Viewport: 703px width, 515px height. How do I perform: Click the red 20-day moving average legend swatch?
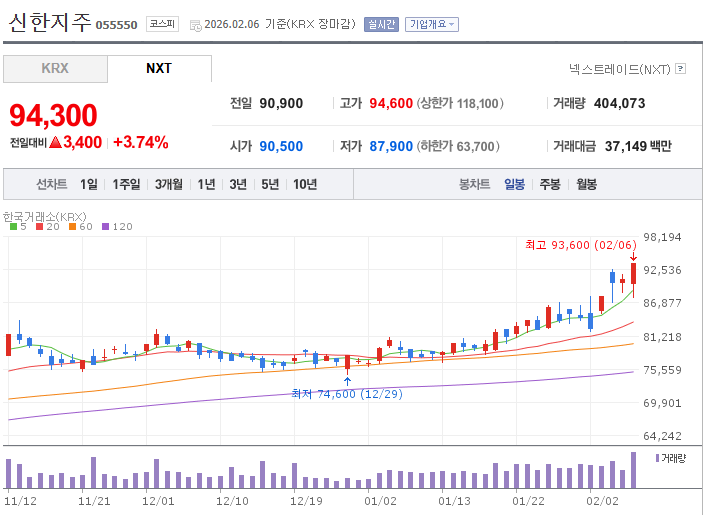point(39,227)
